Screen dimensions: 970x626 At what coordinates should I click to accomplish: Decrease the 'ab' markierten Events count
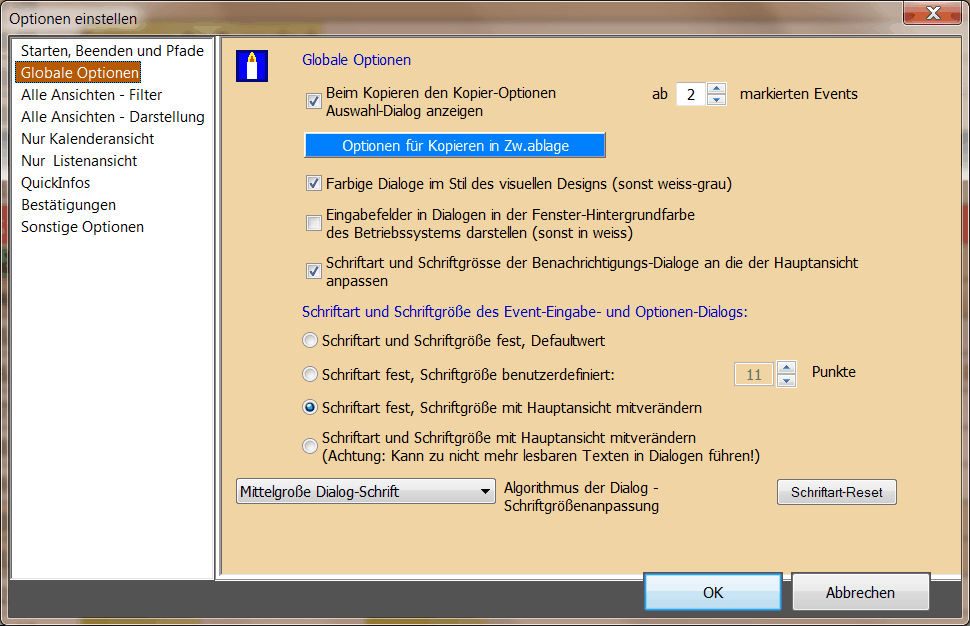pos(716,100)
